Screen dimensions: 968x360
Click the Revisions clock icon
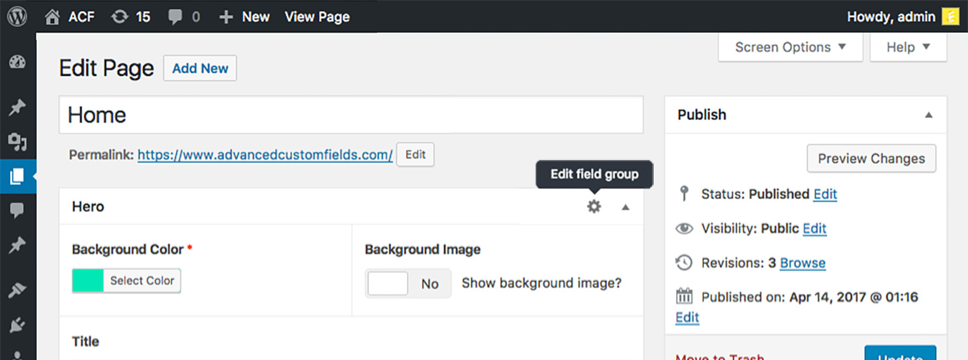click(683, 263)
